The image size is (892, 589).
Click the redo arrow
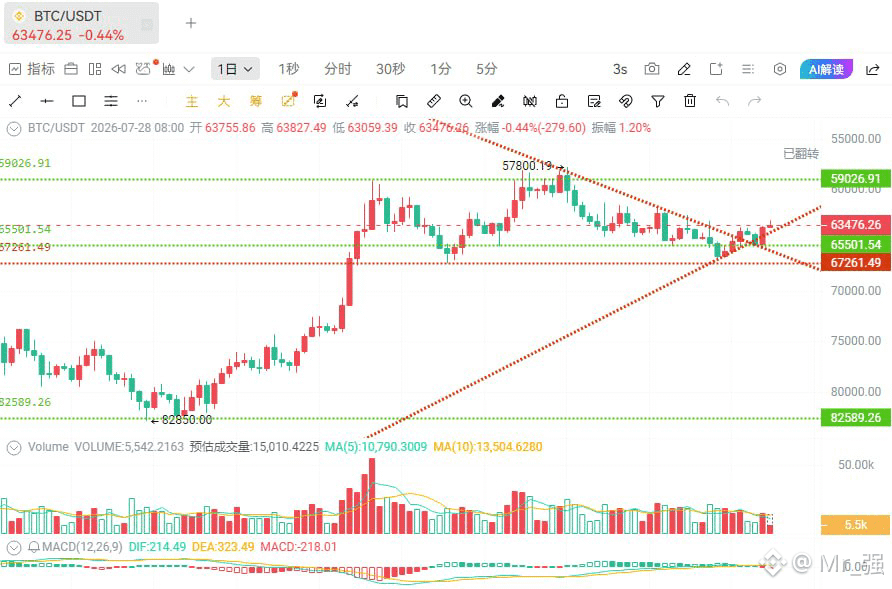754,101
